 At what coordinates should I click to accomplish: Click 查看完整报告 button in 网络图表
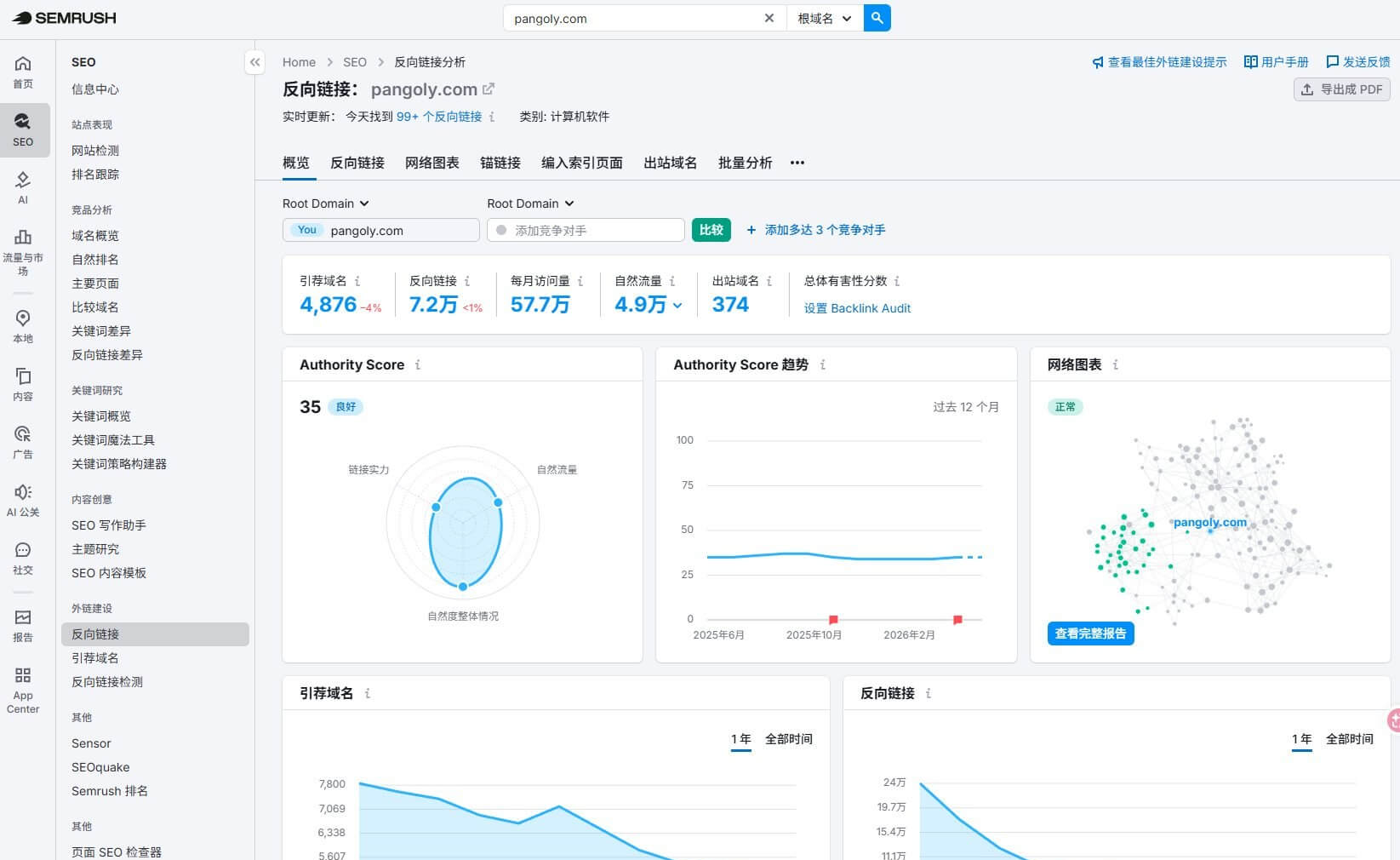coord(1090,634)
